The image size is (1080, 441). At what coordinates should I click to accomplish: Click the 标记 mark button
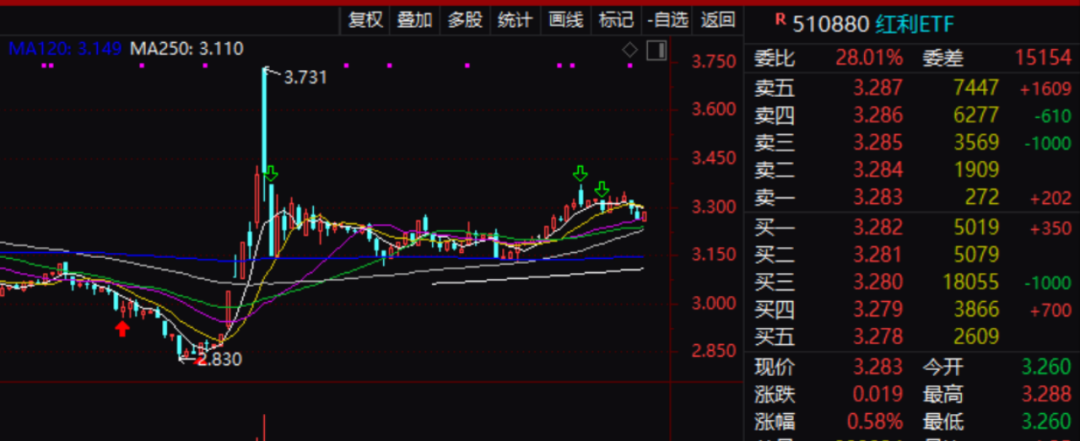tap(616, 19)
